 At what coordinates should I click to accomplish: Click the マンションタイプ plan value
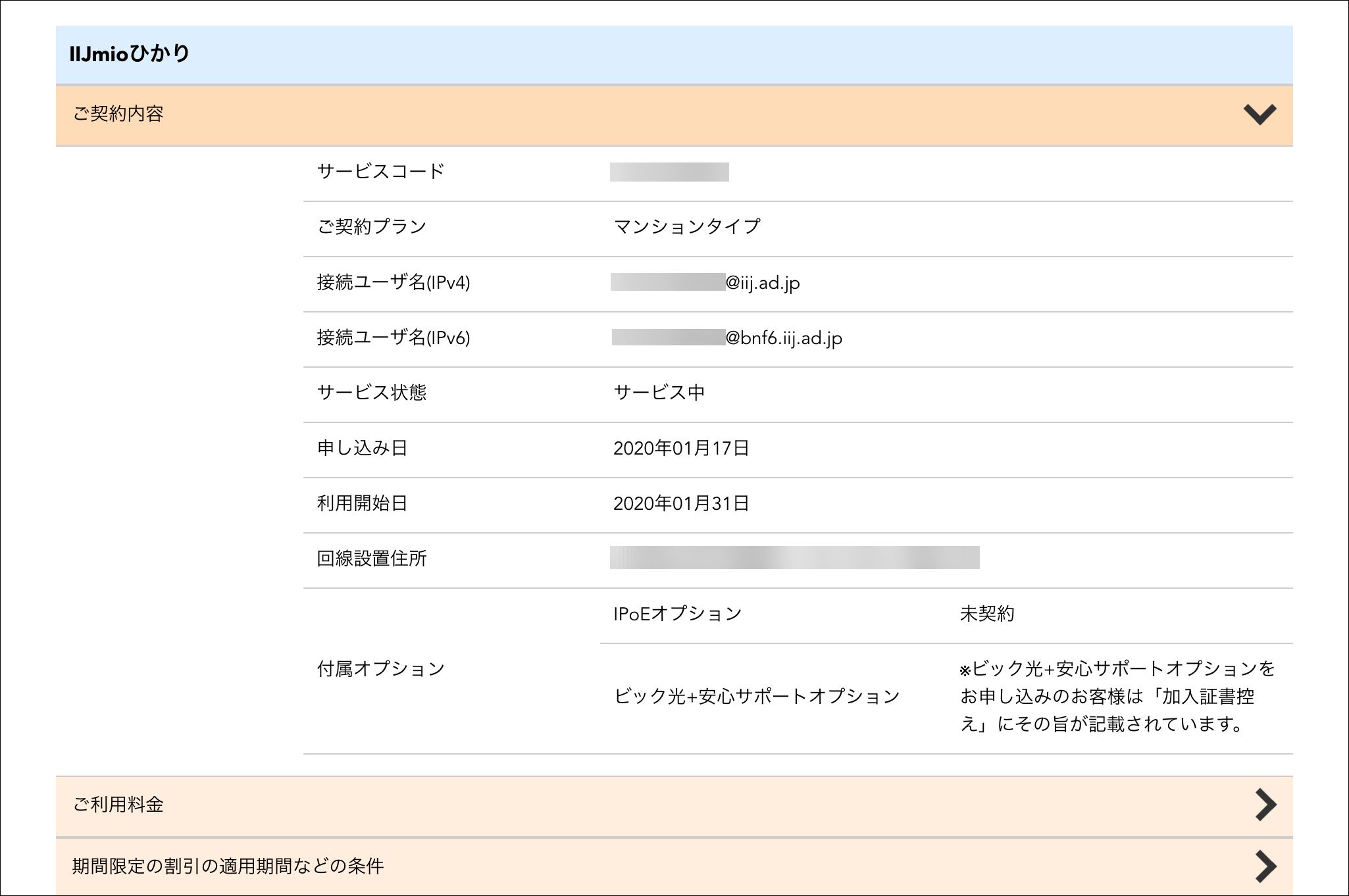pos(687,227)
